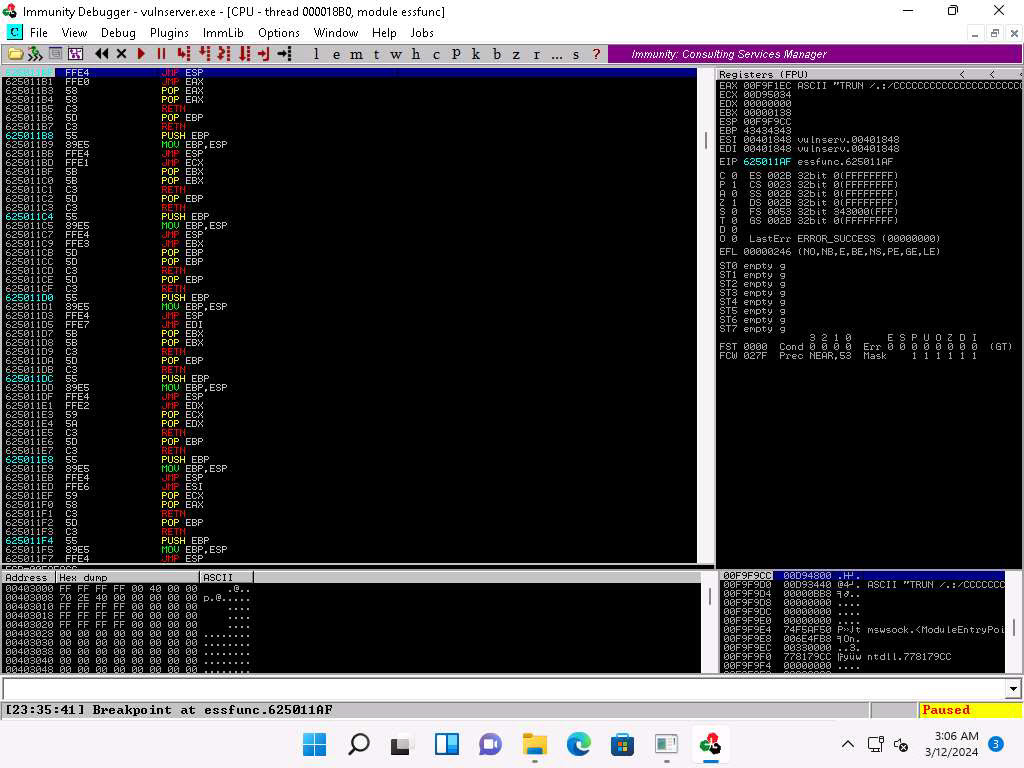
Task: Click the Close program X icon
Action: pos(122,54)
